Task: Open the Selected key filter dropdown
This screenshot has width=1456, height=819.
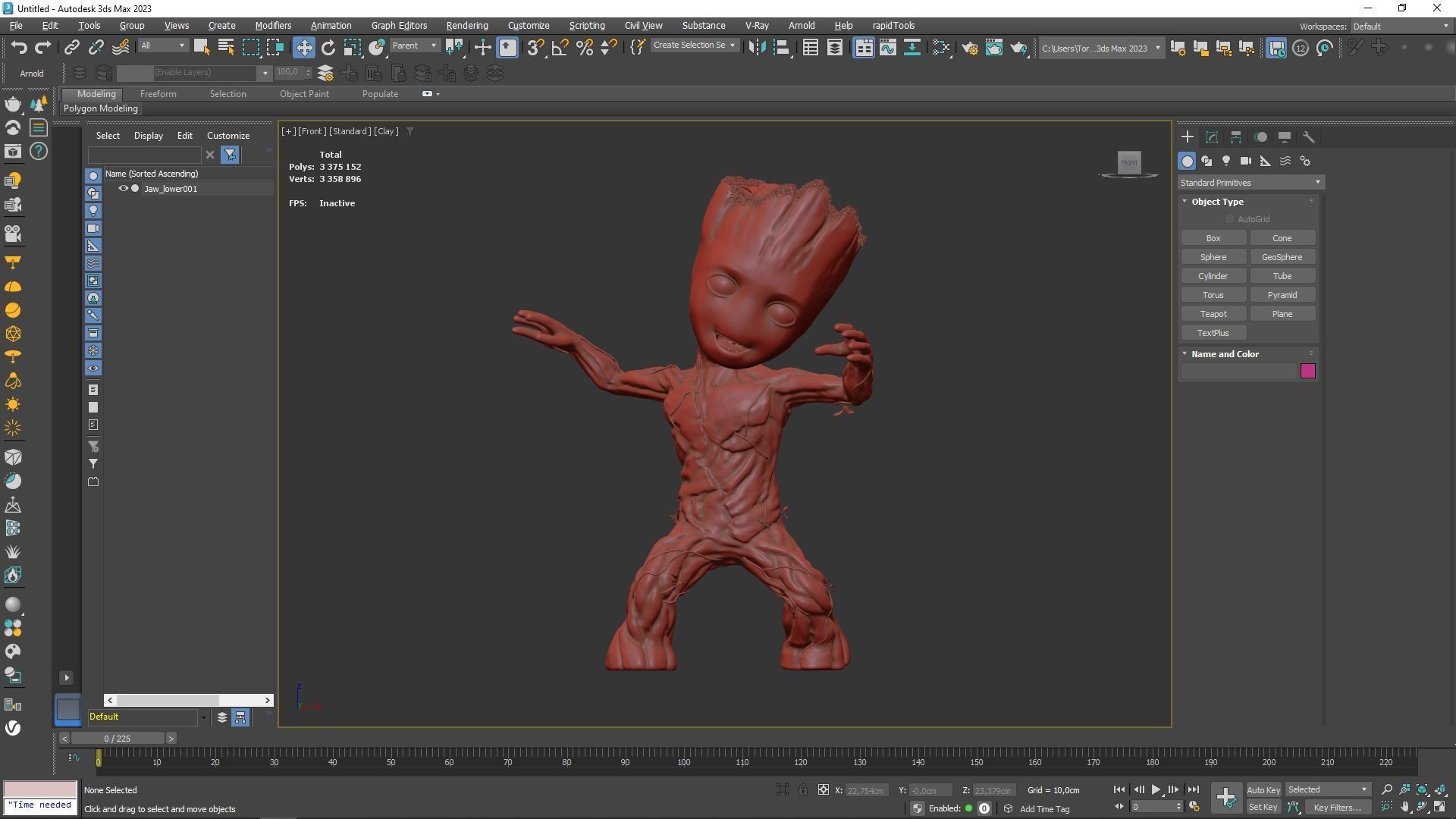Action: (1328, 790)
